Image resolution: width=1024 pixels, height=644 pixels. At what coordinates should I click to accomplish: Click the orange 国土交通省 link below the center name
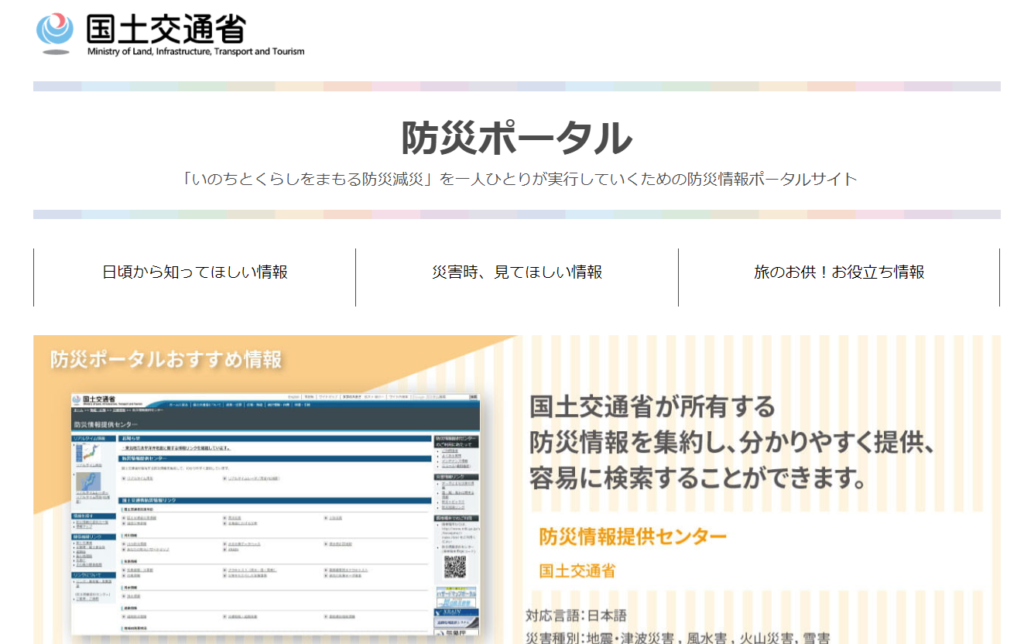[x=577, y=571]
